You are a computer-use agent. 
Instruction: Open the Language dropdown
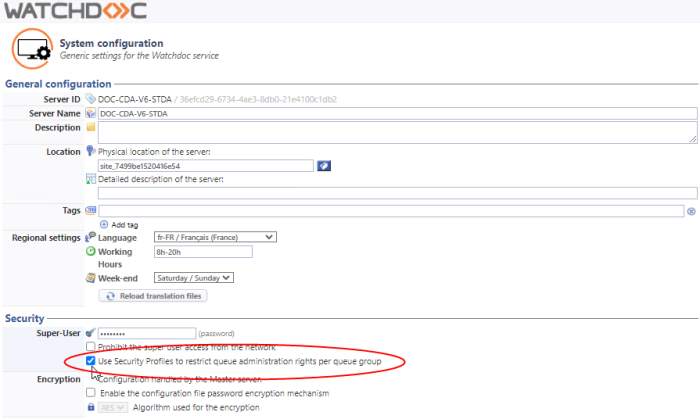pos(214,237)
